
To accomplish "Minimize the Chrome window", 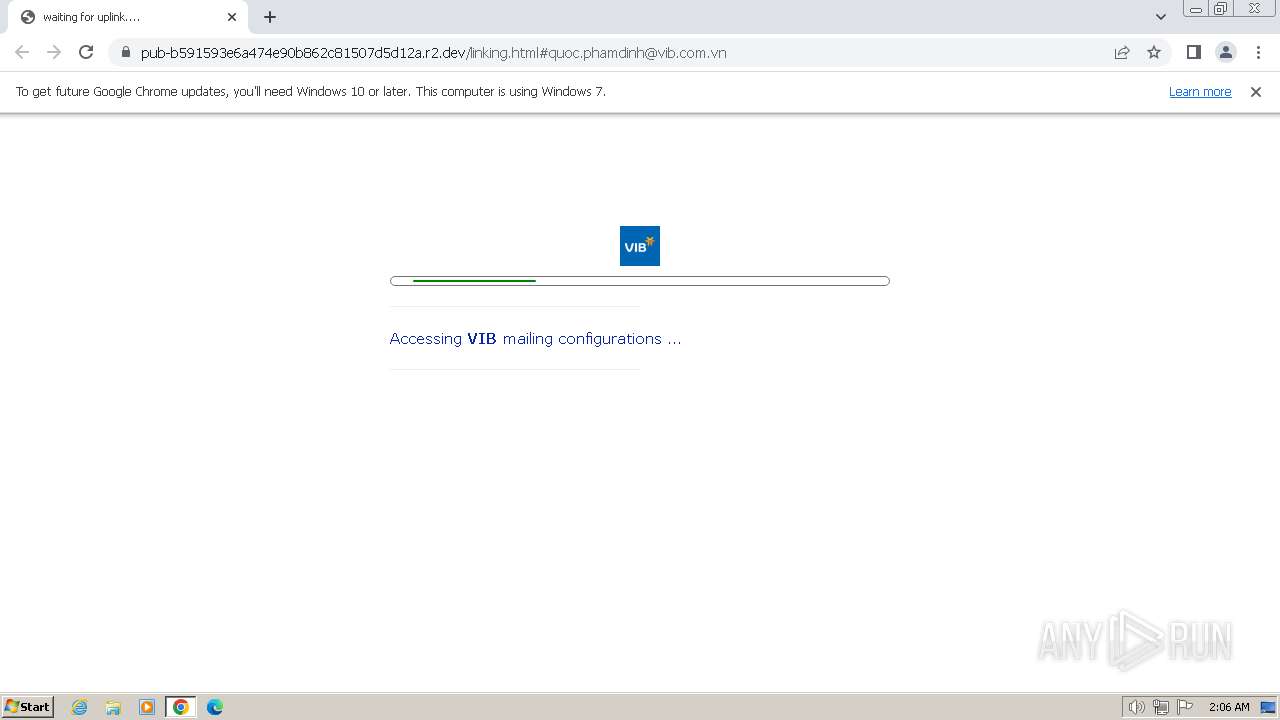I will (x=1196, y=9).
